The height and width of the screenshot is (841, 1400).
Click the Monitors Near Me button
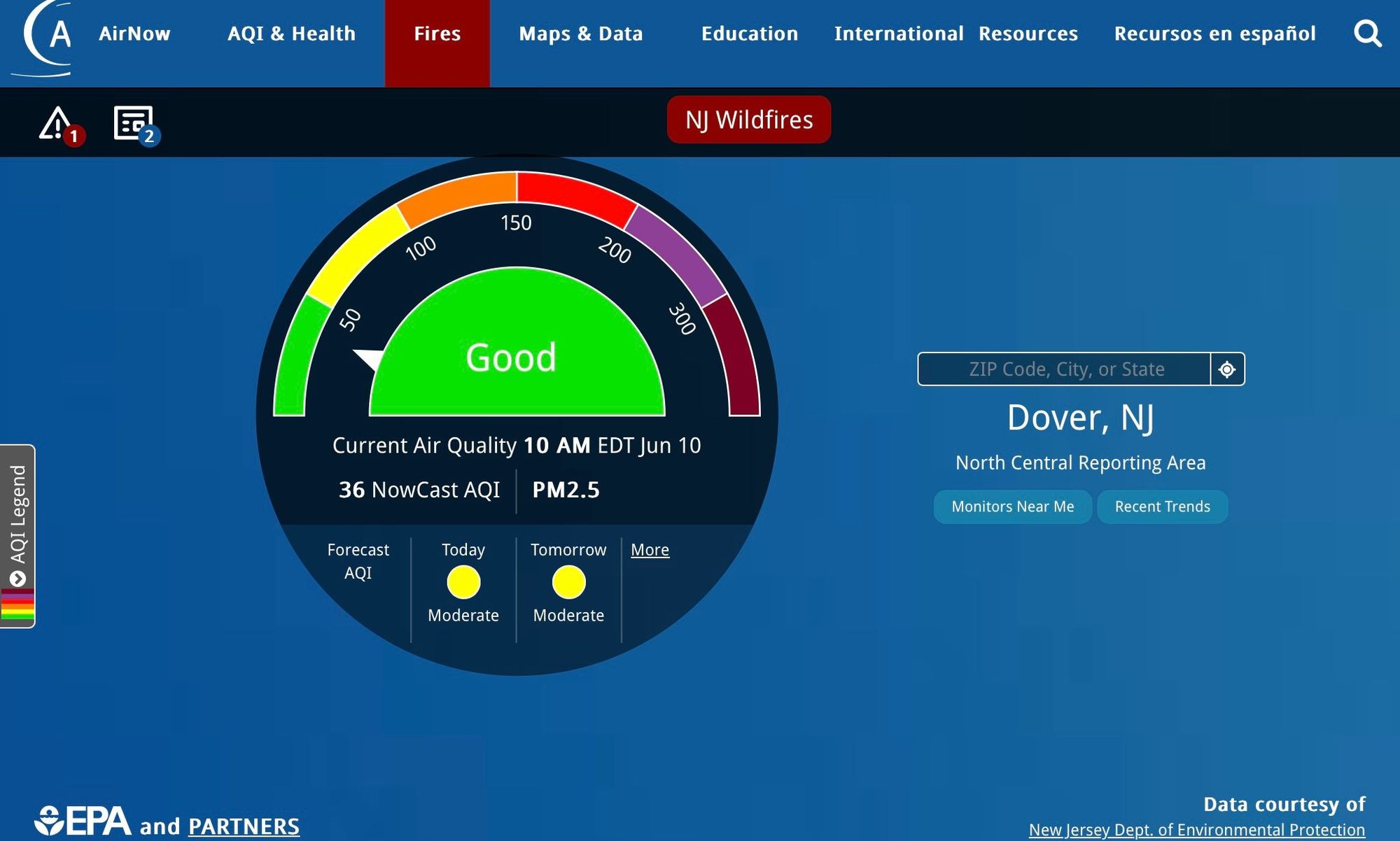1012,507
